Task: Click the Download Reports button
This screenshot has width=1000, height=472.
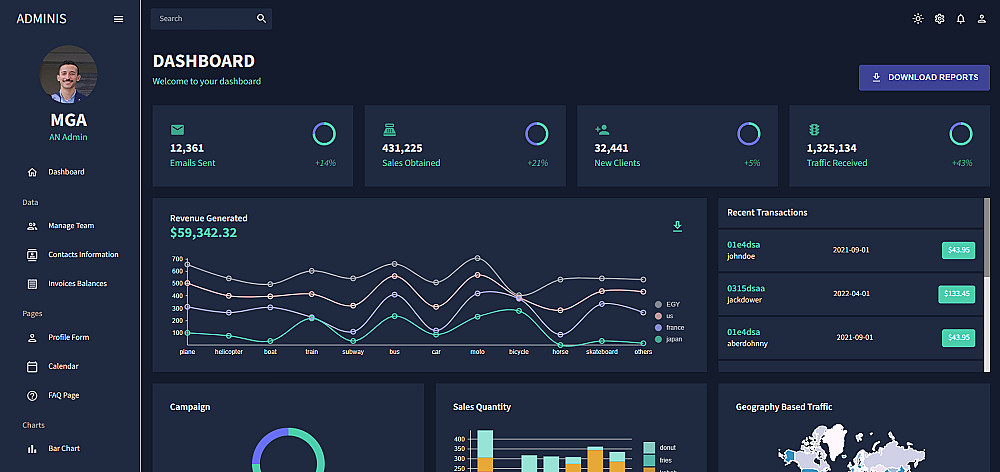Action: pyautogui.click(x=924, y=77)
